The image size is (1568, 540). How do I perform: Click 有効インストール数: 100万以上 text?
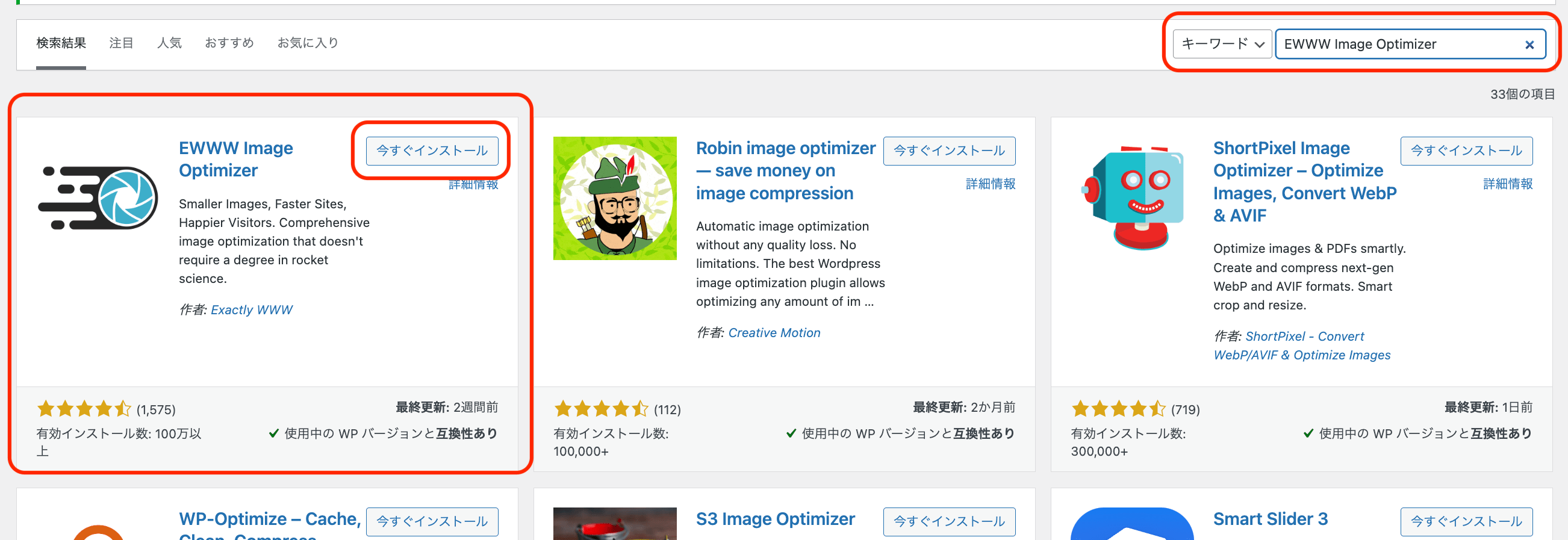[x=119, y=442]
